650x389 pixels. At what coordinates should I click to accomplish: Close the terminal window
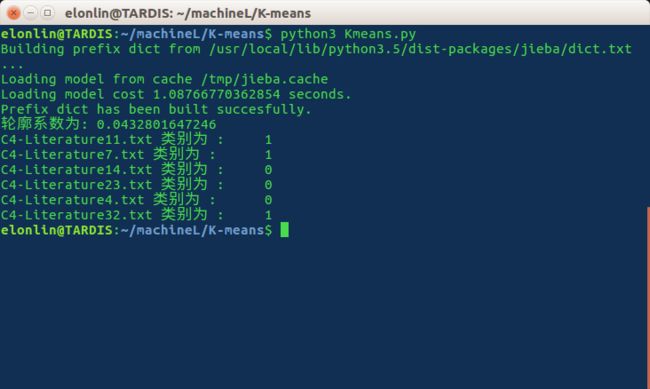point(13,13)
